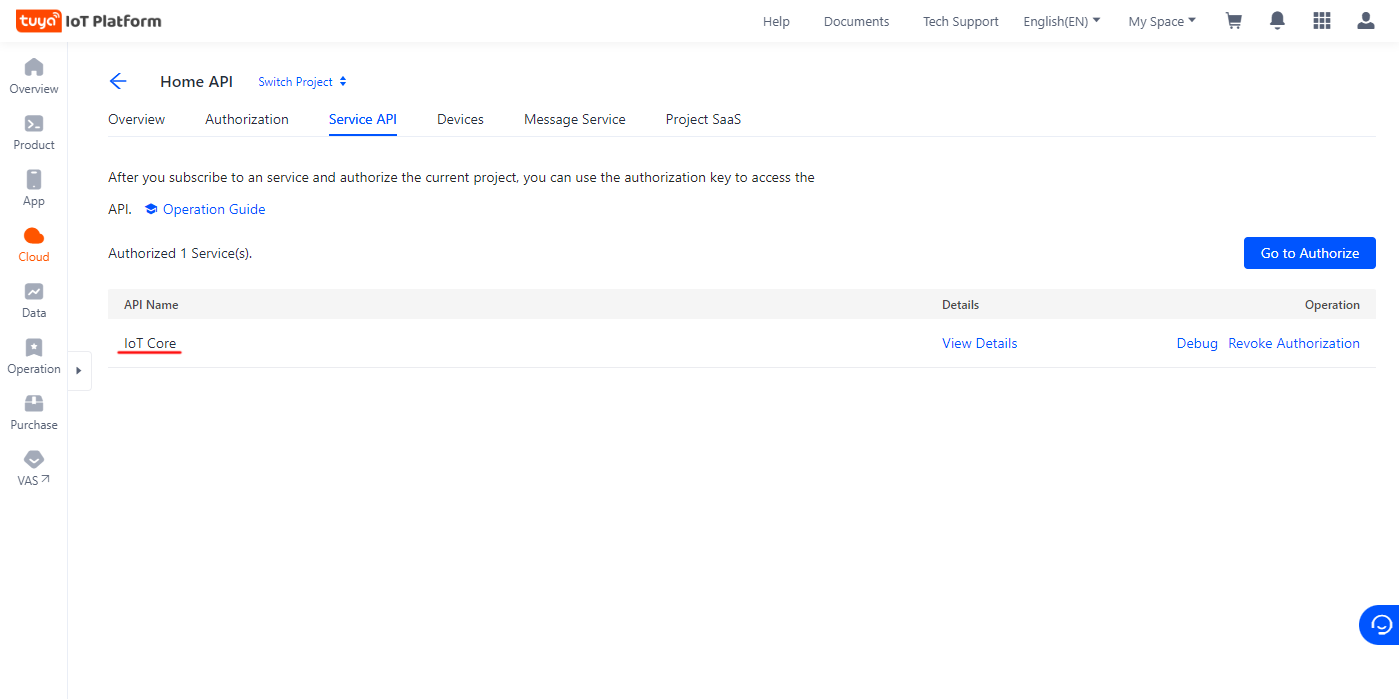The width and height of the screenshot is (1399, 699).
Task: Expand the English(EN) language dropdown
Action: click(x=1061, y=21)
